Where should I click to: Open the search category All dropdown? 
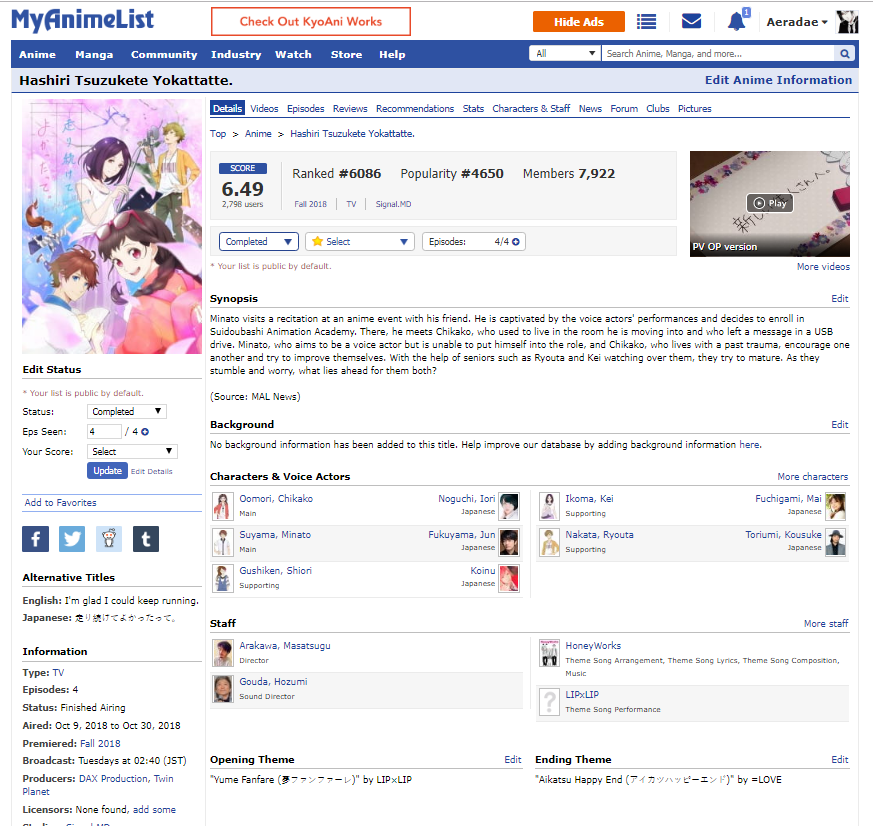(x=565, y=54)
